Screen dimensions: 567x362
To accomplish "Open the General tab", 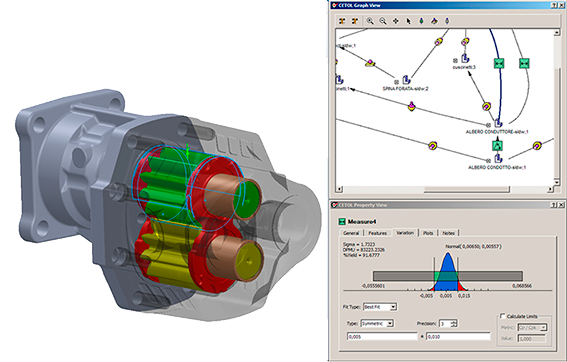I will click(351, 233).
